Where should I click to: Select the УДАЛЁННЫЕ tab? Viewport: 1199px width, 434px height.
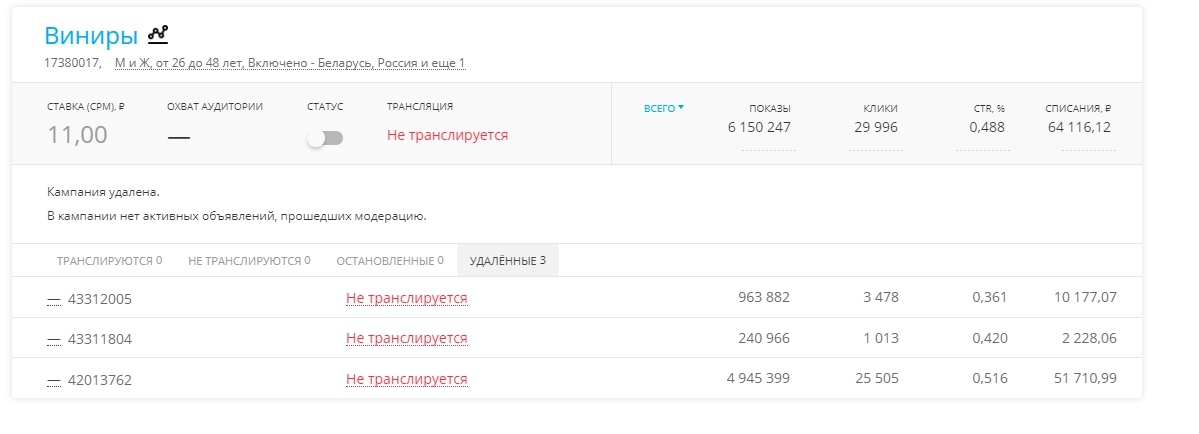click(508, 261)
